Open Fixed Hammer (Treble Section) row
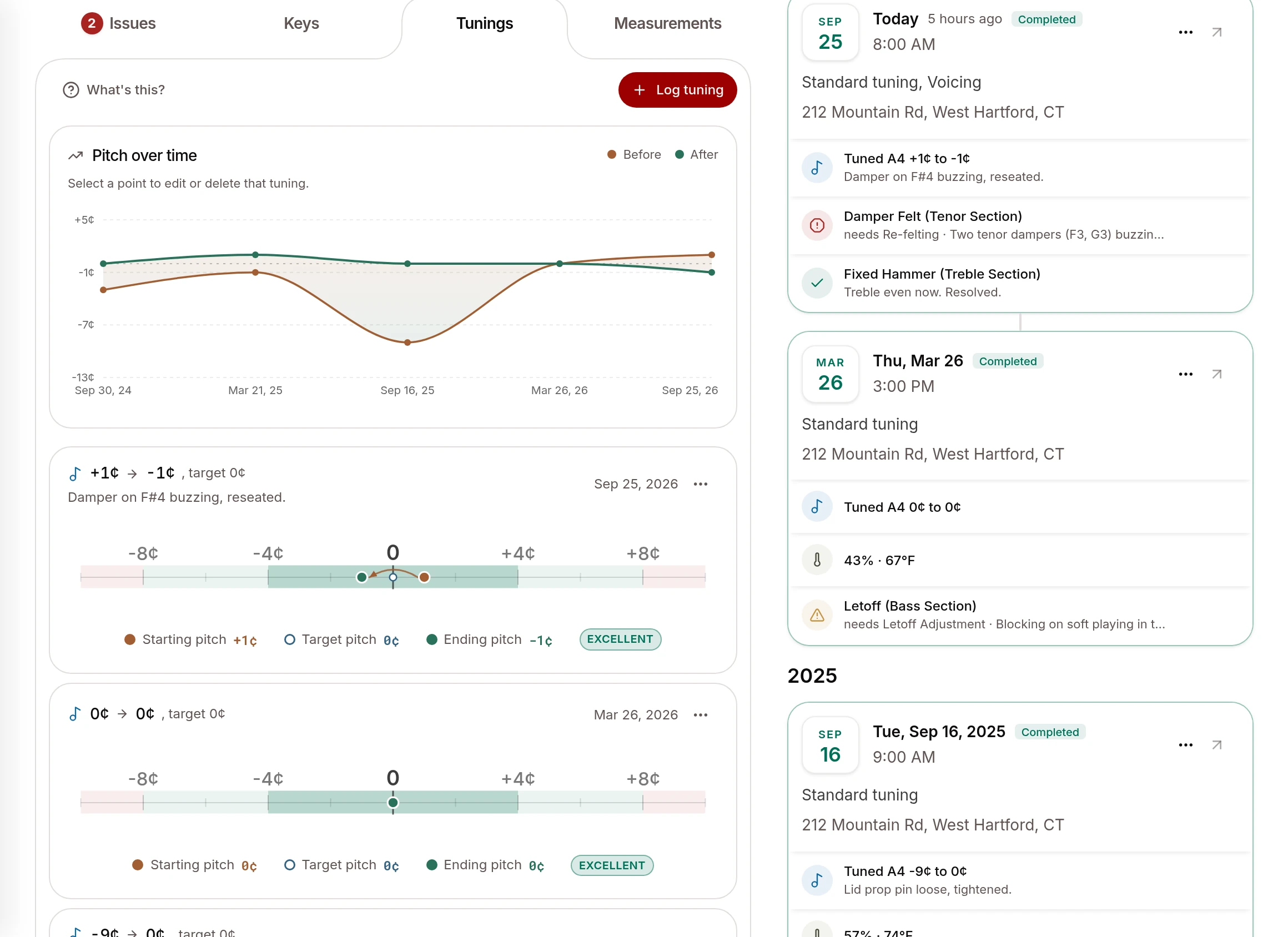 point(1020,283)
